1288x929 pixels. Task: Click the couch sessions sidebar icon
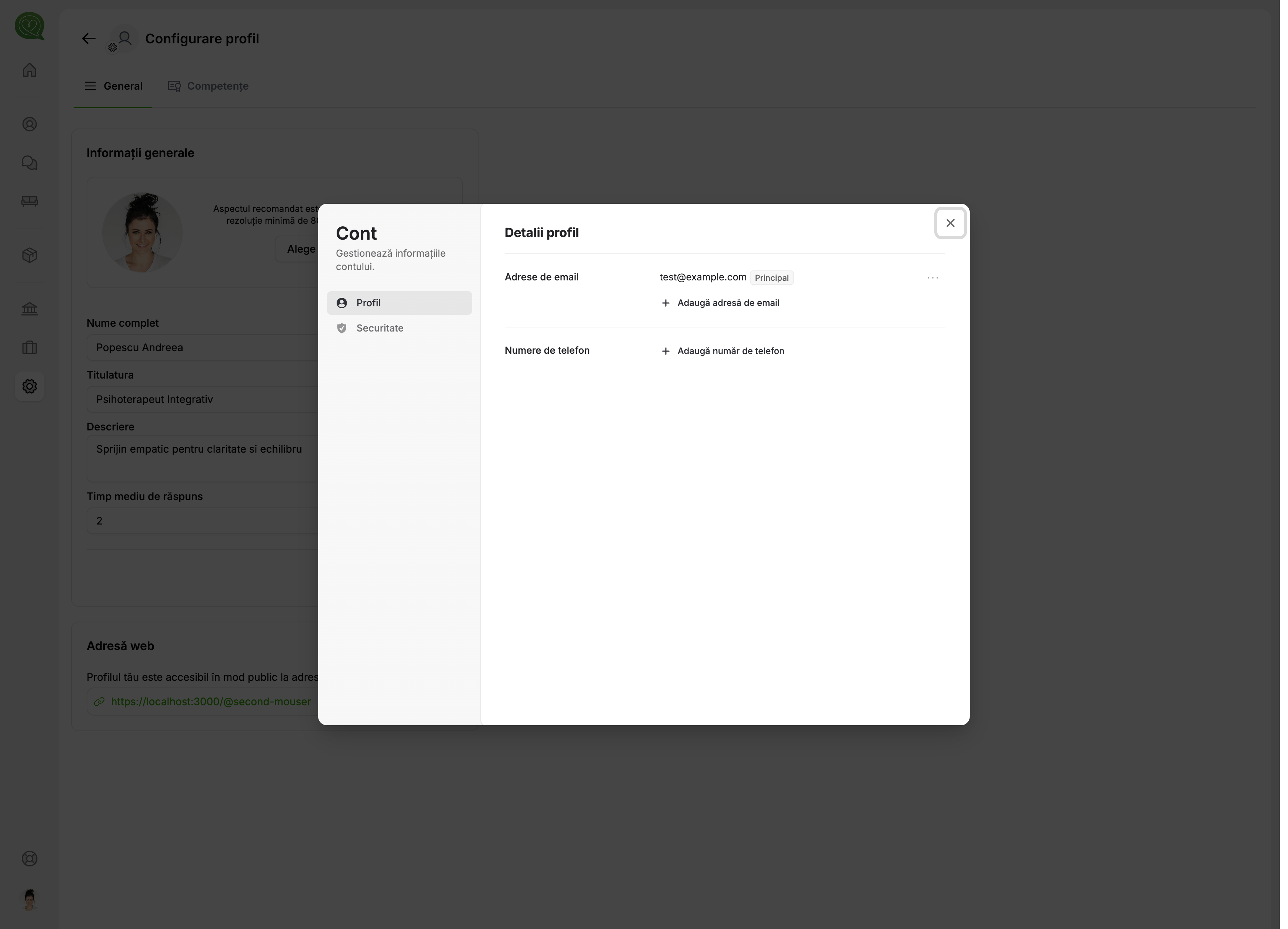pyautogui.click(x=30, y=201)
